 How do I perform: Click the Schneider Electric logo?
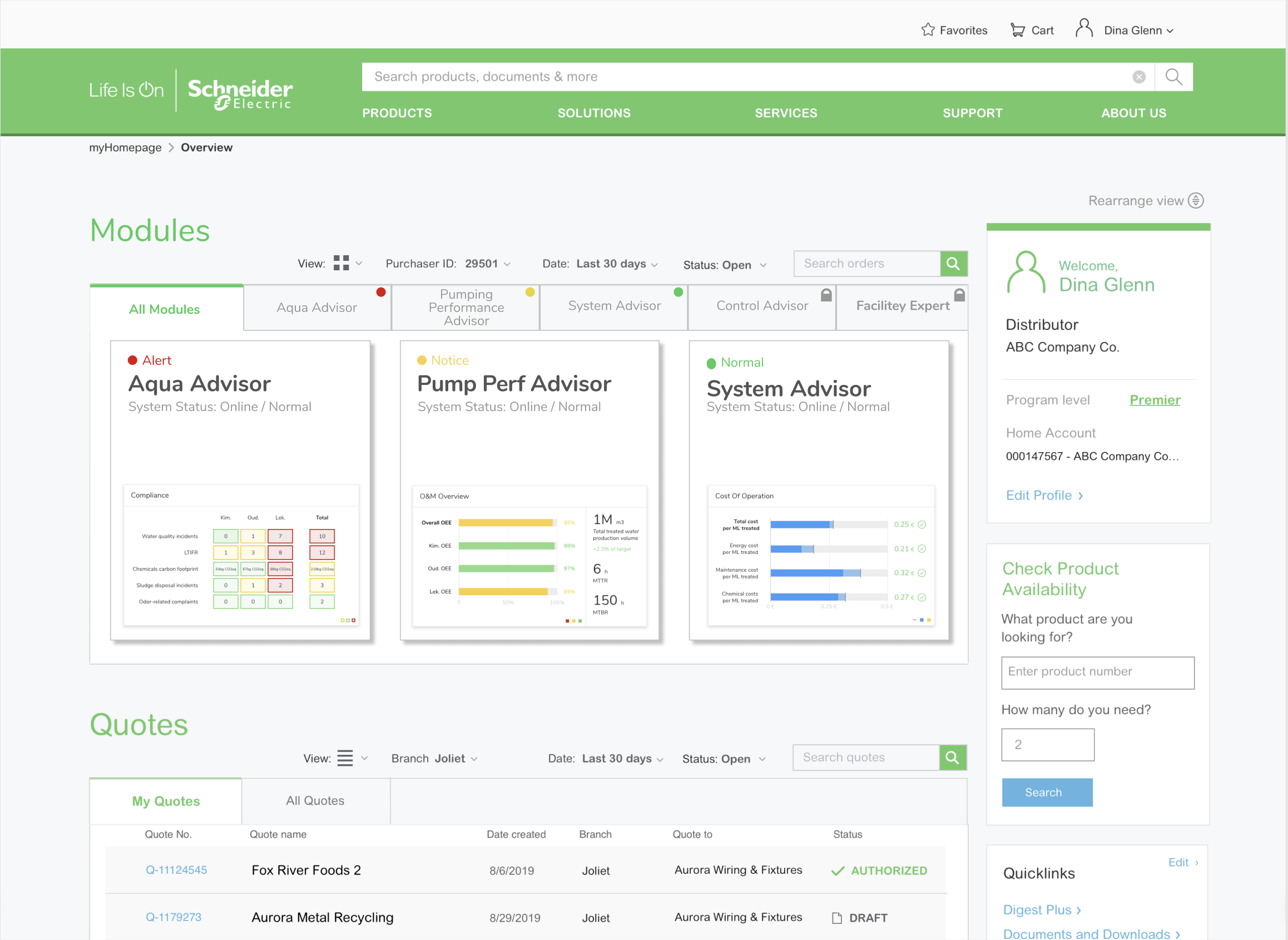[x=240, y=94]
